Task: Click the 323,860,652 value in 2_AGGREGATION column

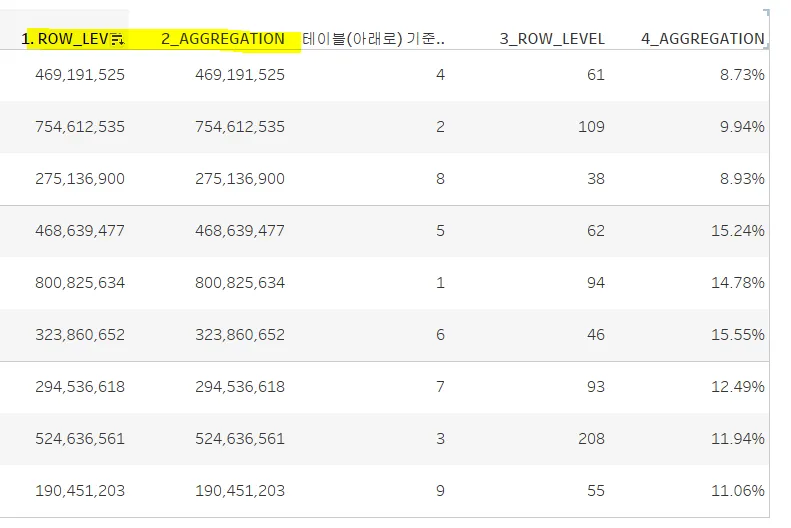Action: coord(240,334)
